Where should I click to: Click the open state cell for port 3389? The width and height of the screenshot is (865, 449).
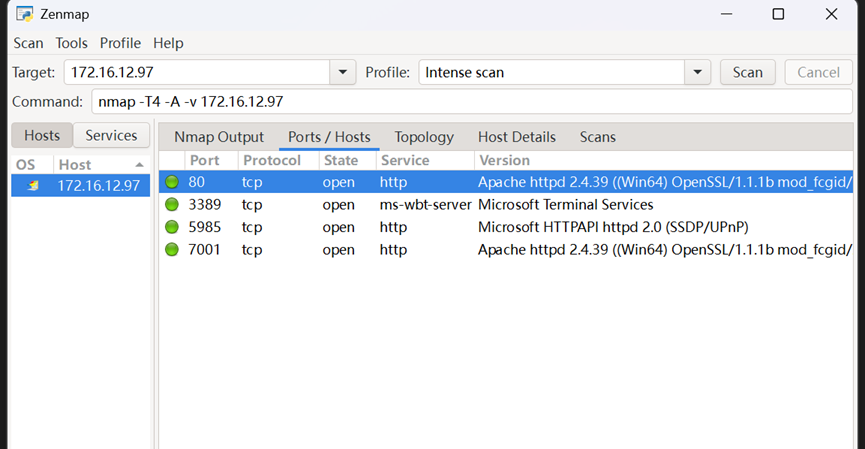pyautogui.click(x=339, y=205)
